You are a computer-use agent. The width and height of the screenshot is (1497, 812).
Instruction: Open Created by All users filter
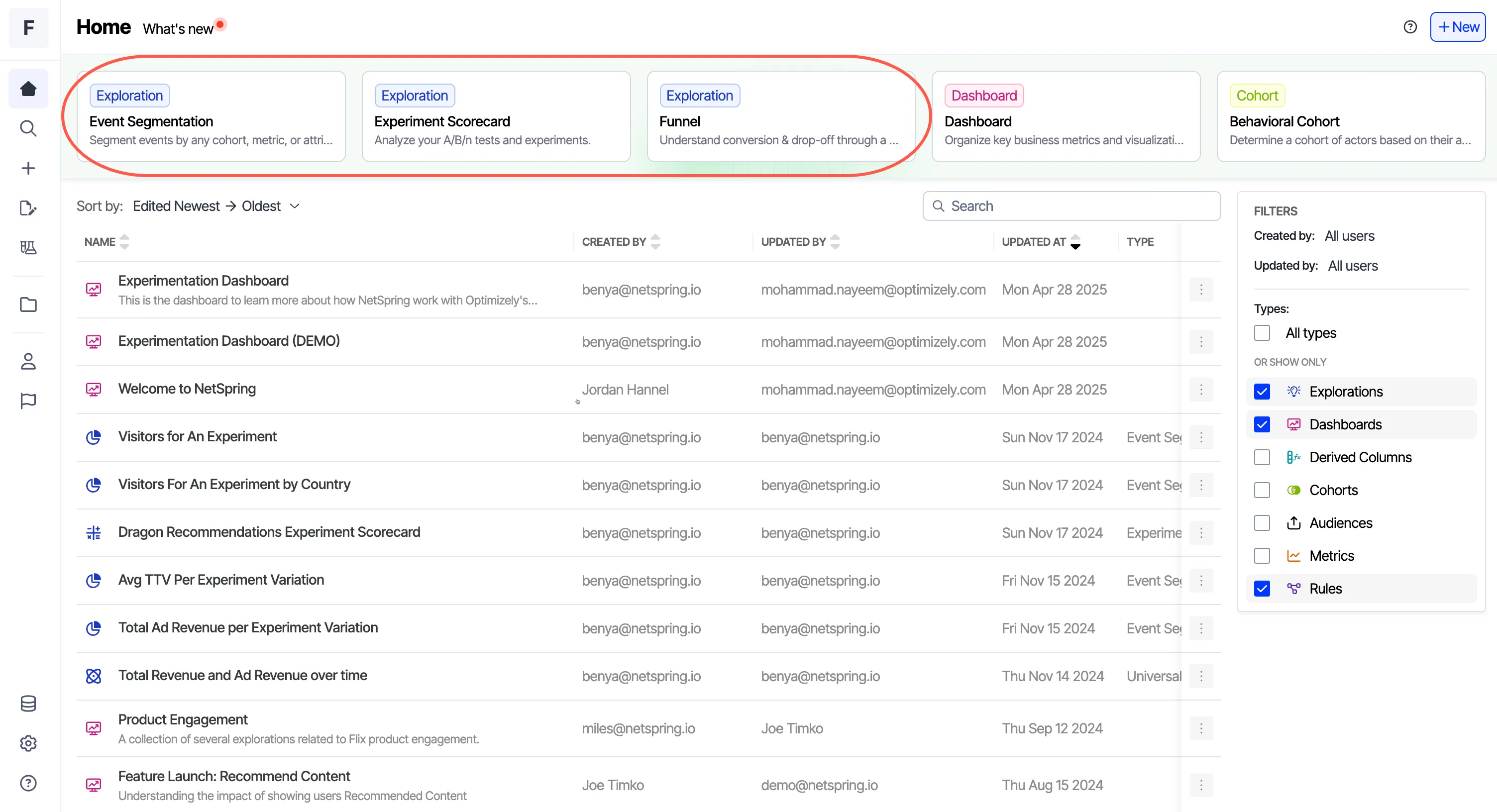click(x=1349, y=236)
